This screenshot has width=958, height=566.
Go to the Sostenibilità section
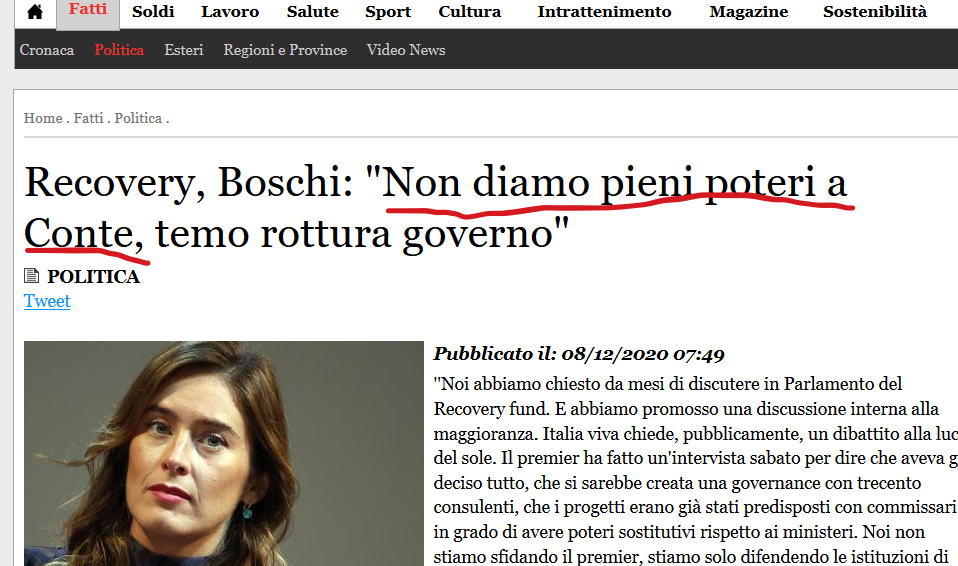click(x=874, y=12)
